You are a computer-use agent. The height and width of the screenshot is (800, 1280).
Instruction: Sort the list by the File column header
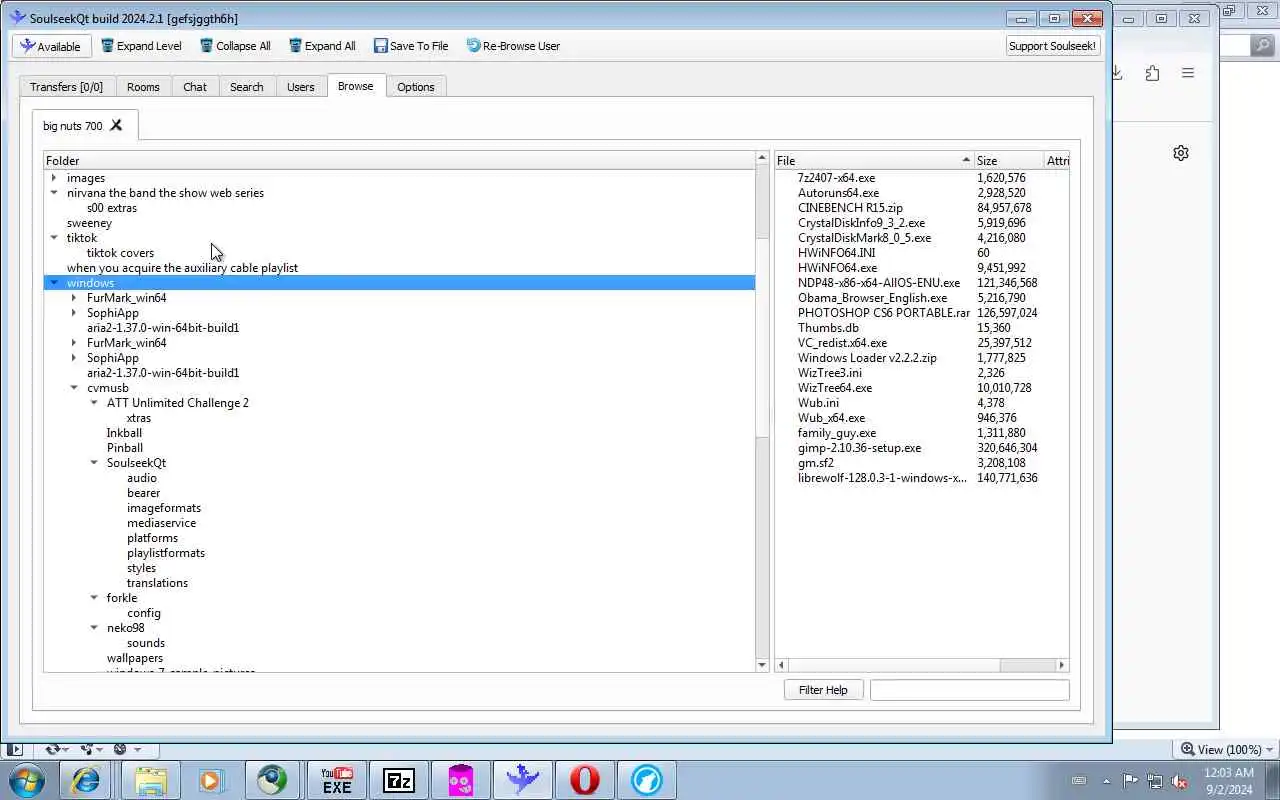pos(874,160)
